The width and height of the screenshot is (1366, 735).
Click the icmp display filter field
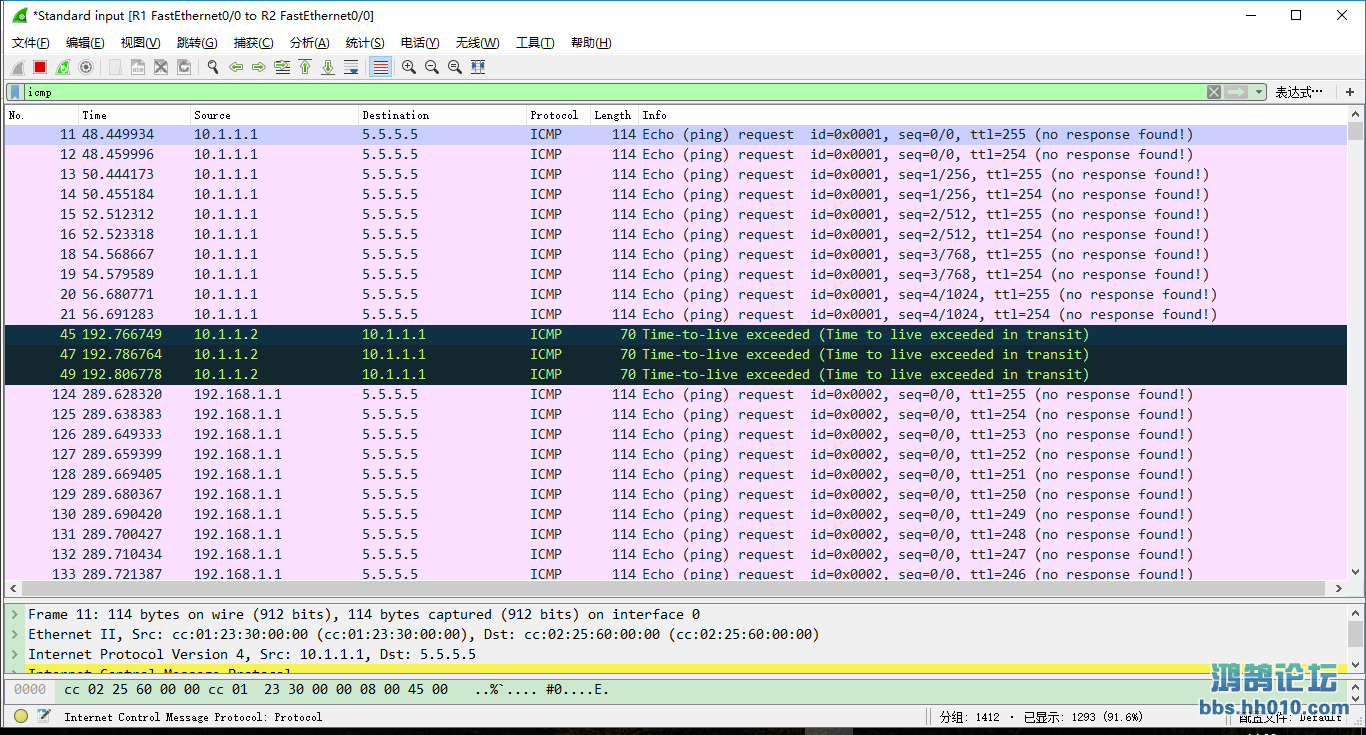click(x=615, y=92)
